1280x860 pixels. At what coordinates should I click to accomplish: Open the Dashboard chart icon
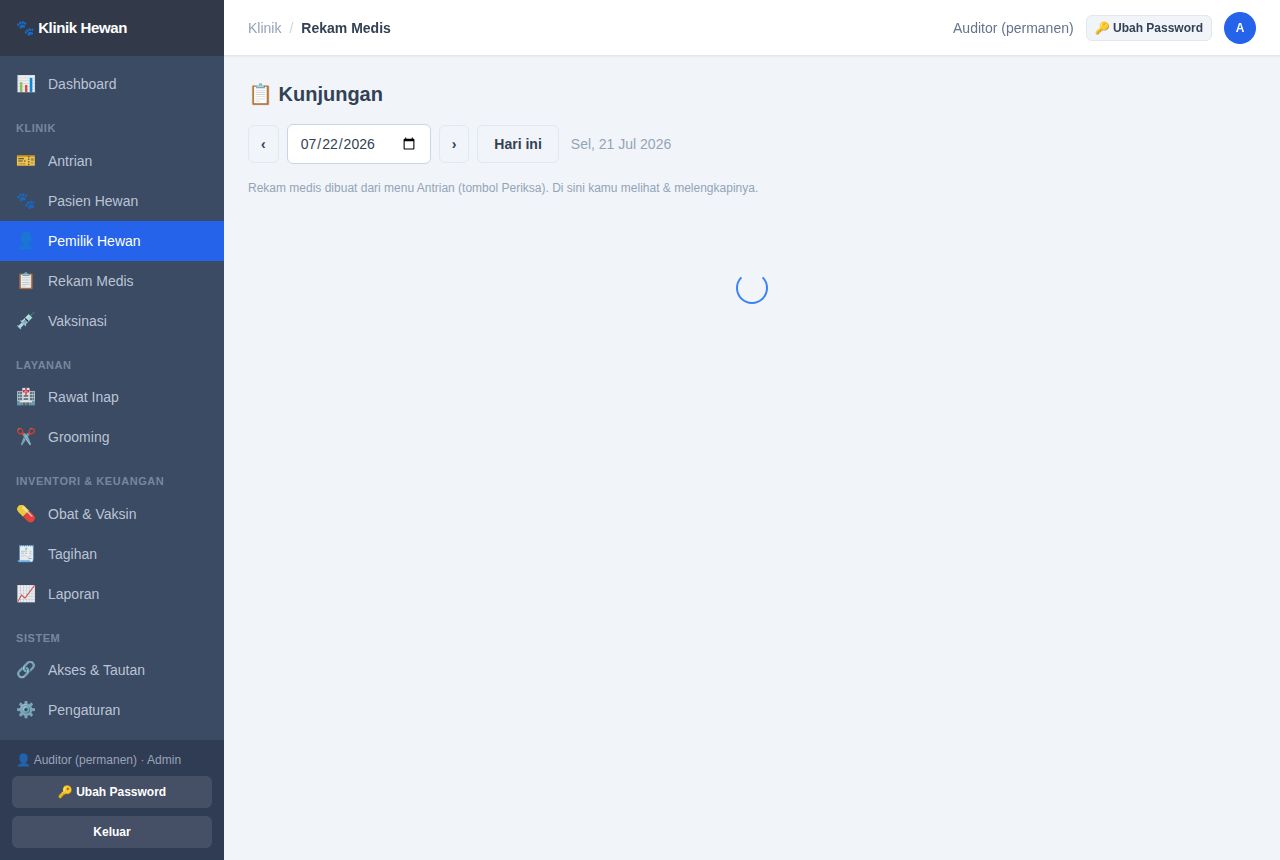pos(26,84)
